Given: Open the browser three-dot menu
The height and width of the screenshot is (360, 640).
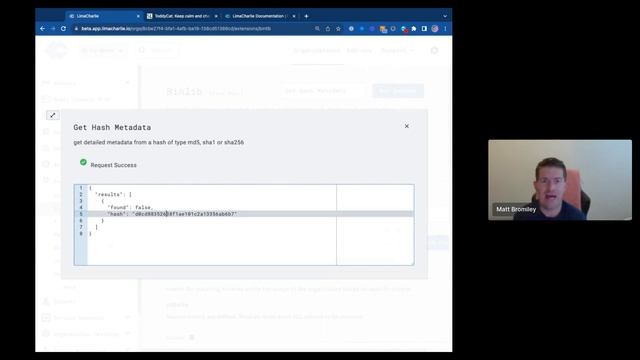Looking at the screenshot, I should click(x=445, y=29).
